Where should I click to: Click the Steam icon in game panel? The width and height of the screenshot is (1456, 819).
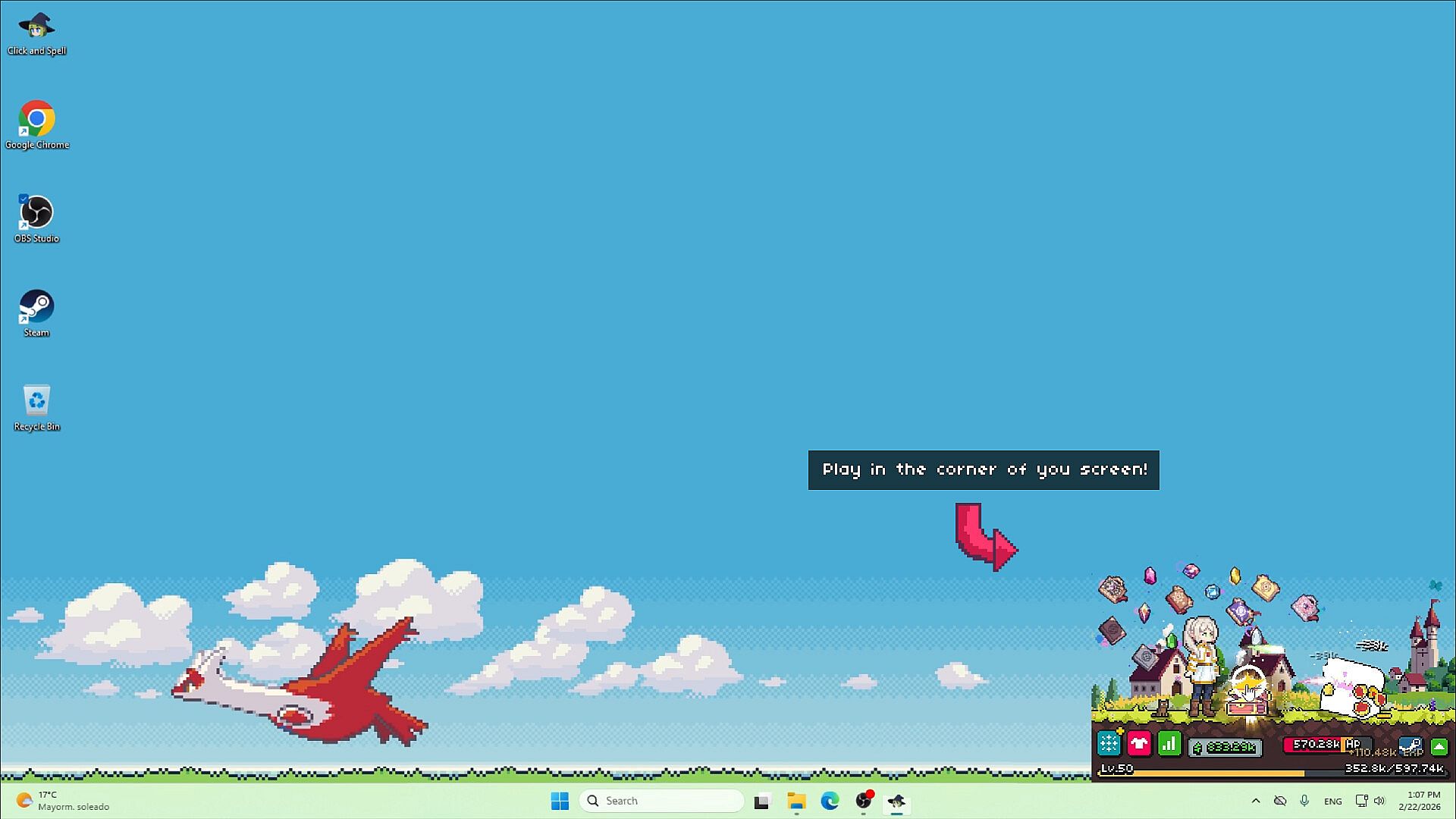pyautogui.click(x=1410, y=744)
